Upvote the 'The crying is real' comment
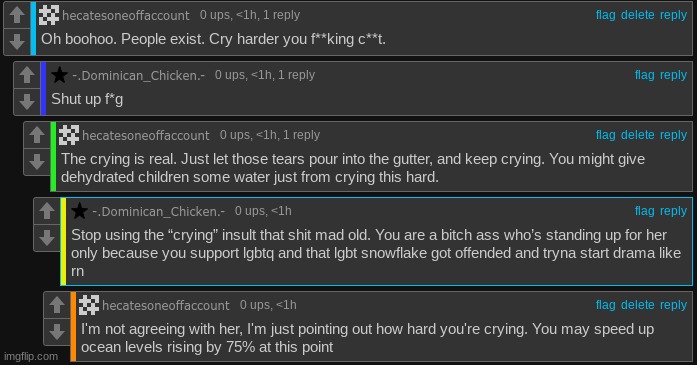Image resolution: width=697 pixels, height=365 pixels. click(37, 135)
